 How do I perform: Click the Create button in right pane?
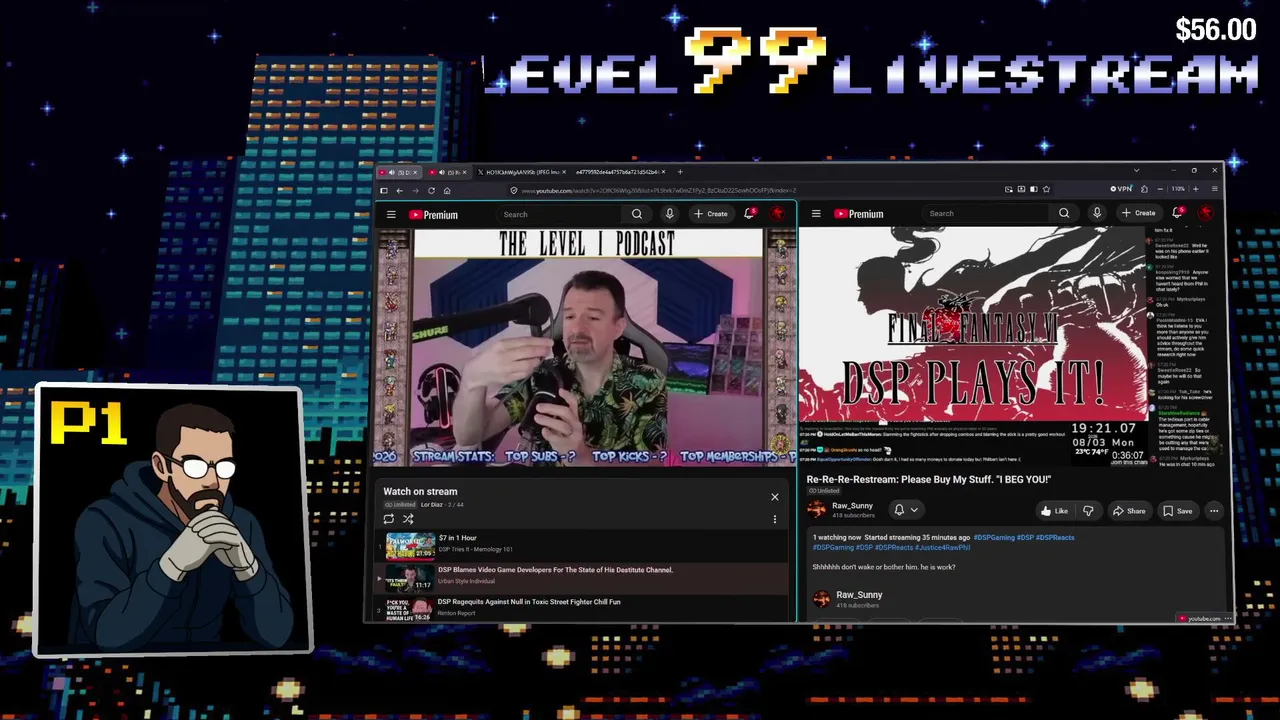[x=1138, y=213]
